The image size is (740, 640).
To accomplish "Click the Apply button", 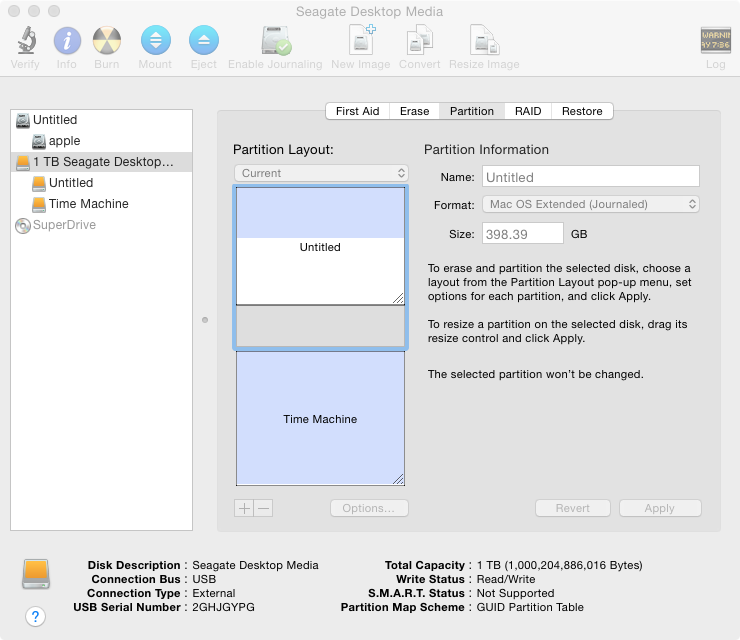I will tap(660, 508).
